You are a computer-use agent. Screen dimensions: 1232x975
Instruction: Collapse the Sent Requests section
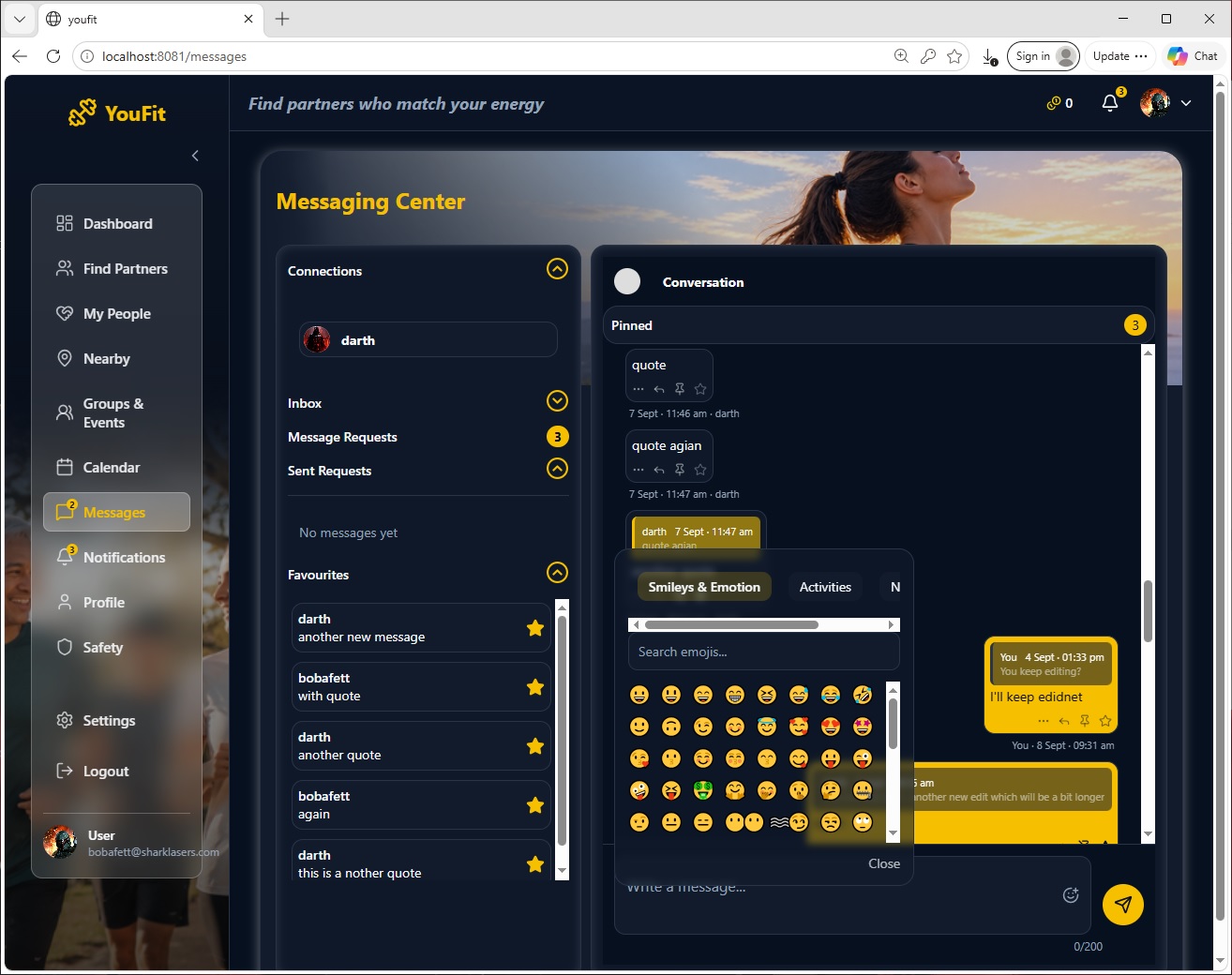tap(557, 469)
